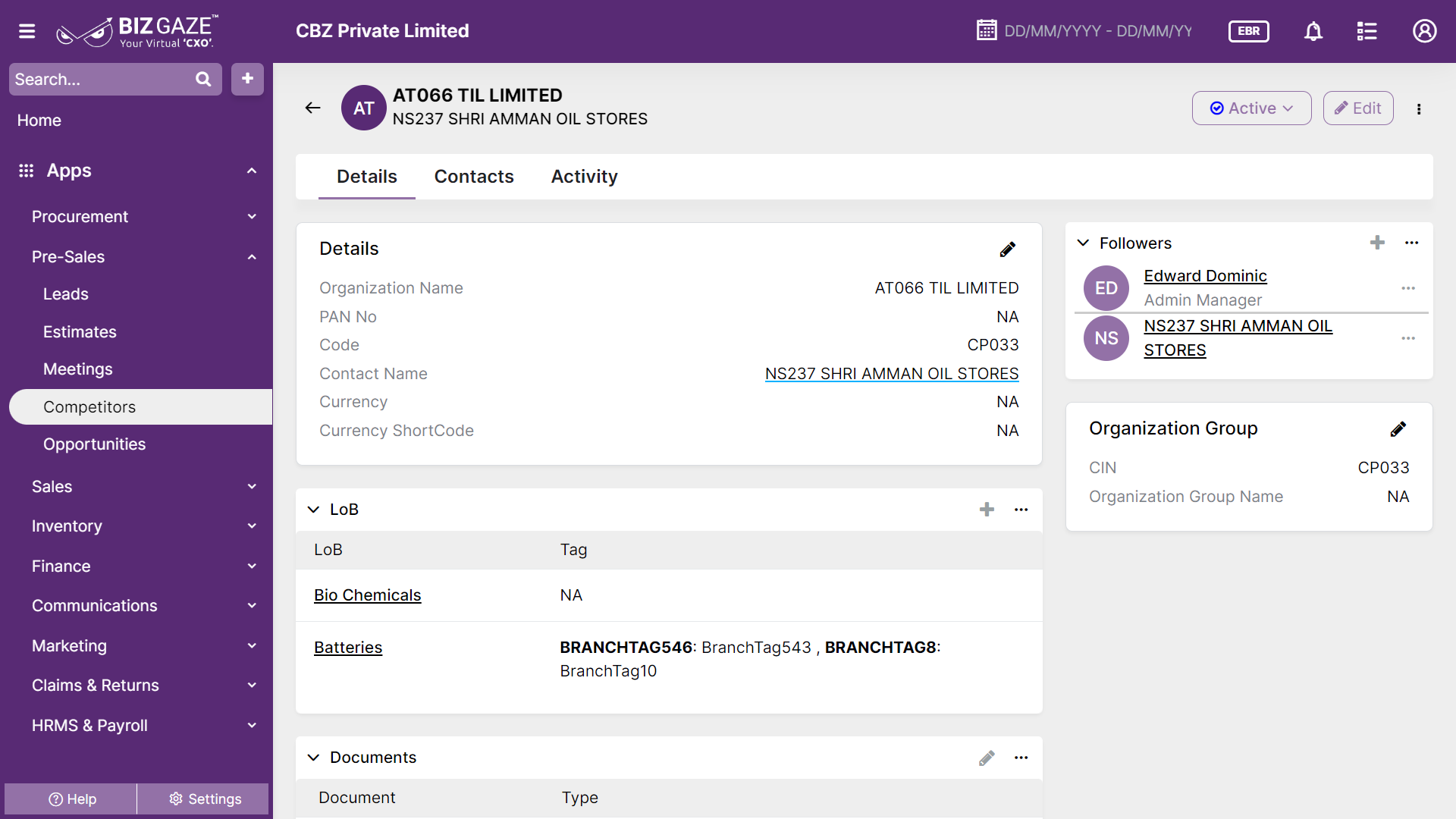Image resolution: width=1456 pixels, height=819 pixels.
Task: Open follower link NS237 SHRI AMMAN OIL STORES
Action: pos(1238,338)
